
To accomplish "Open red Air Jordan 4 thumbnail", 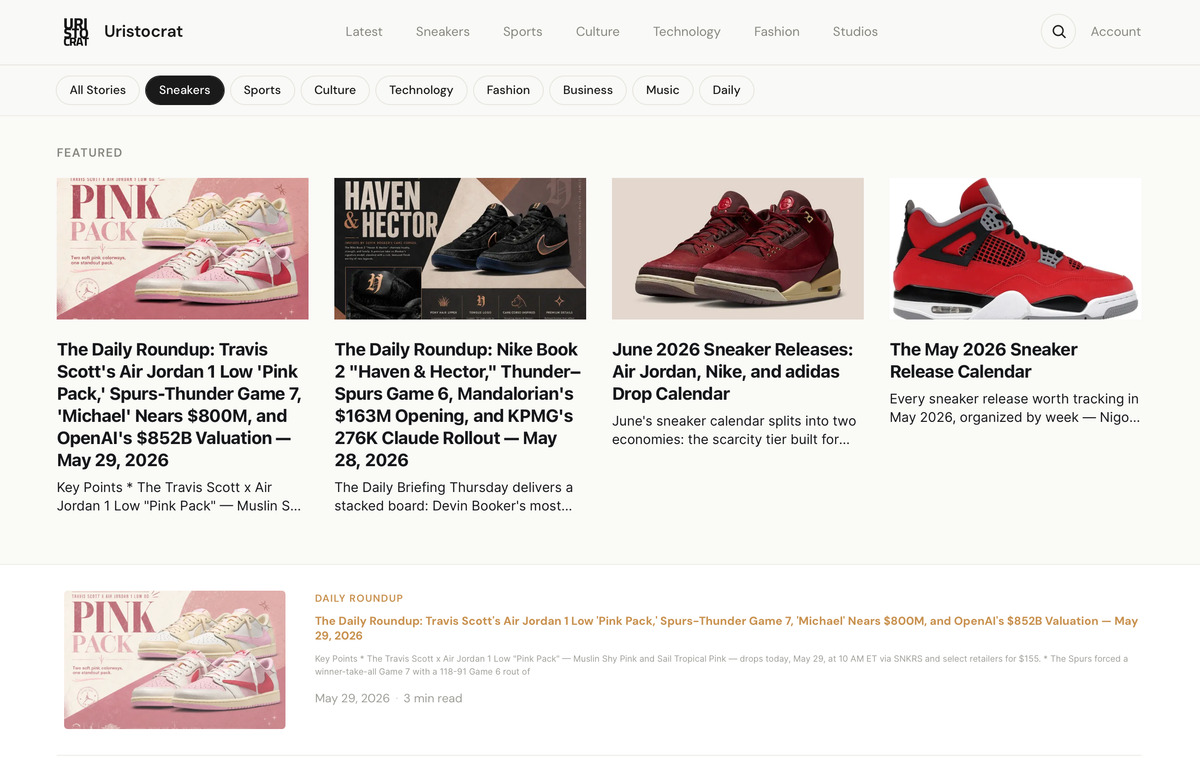I will coord(1015,249).
